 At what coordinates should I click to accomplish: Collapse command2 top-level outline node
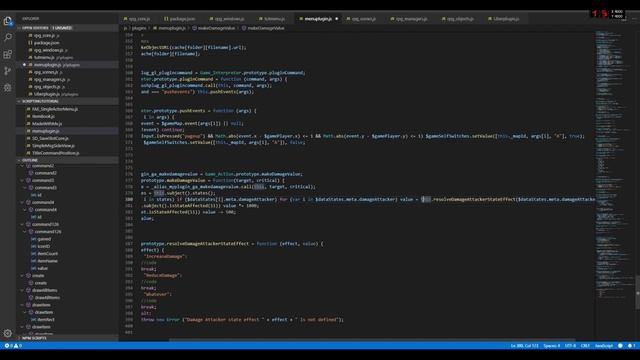click(x=22, y=166)
